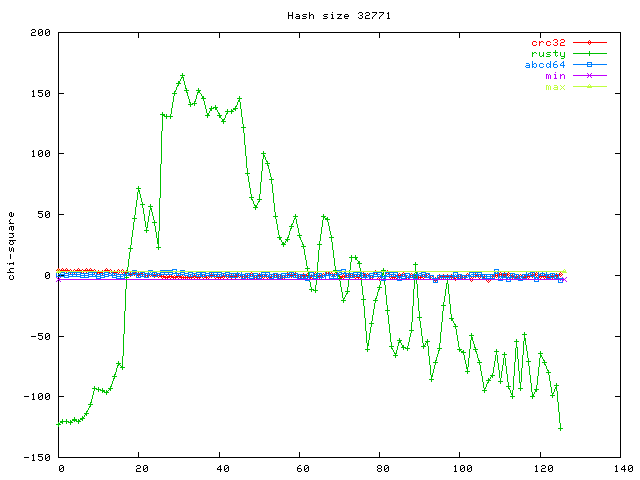Click the y-axis 0 tick label
This screenshot has width=640, height=480.
click(x=47, y=275)
